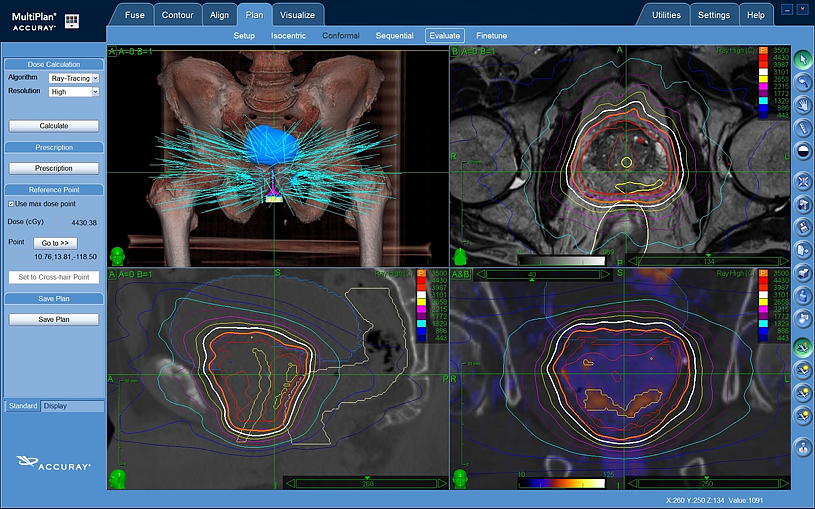Open the Help tab
Screen dimensions: 815x509
(x=756, y=15)
